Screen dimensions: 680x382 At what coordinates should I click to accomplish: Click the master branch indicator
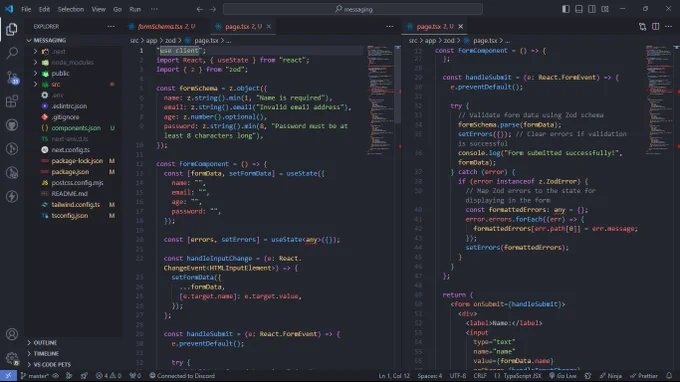34,375
